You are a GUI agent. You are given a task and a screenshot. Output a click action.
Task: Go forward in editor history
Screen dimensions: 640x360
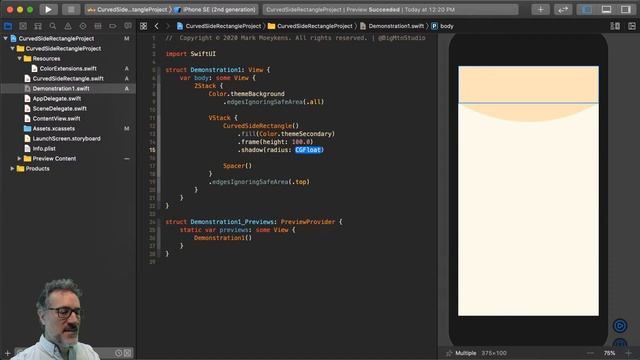coord(167,26)
